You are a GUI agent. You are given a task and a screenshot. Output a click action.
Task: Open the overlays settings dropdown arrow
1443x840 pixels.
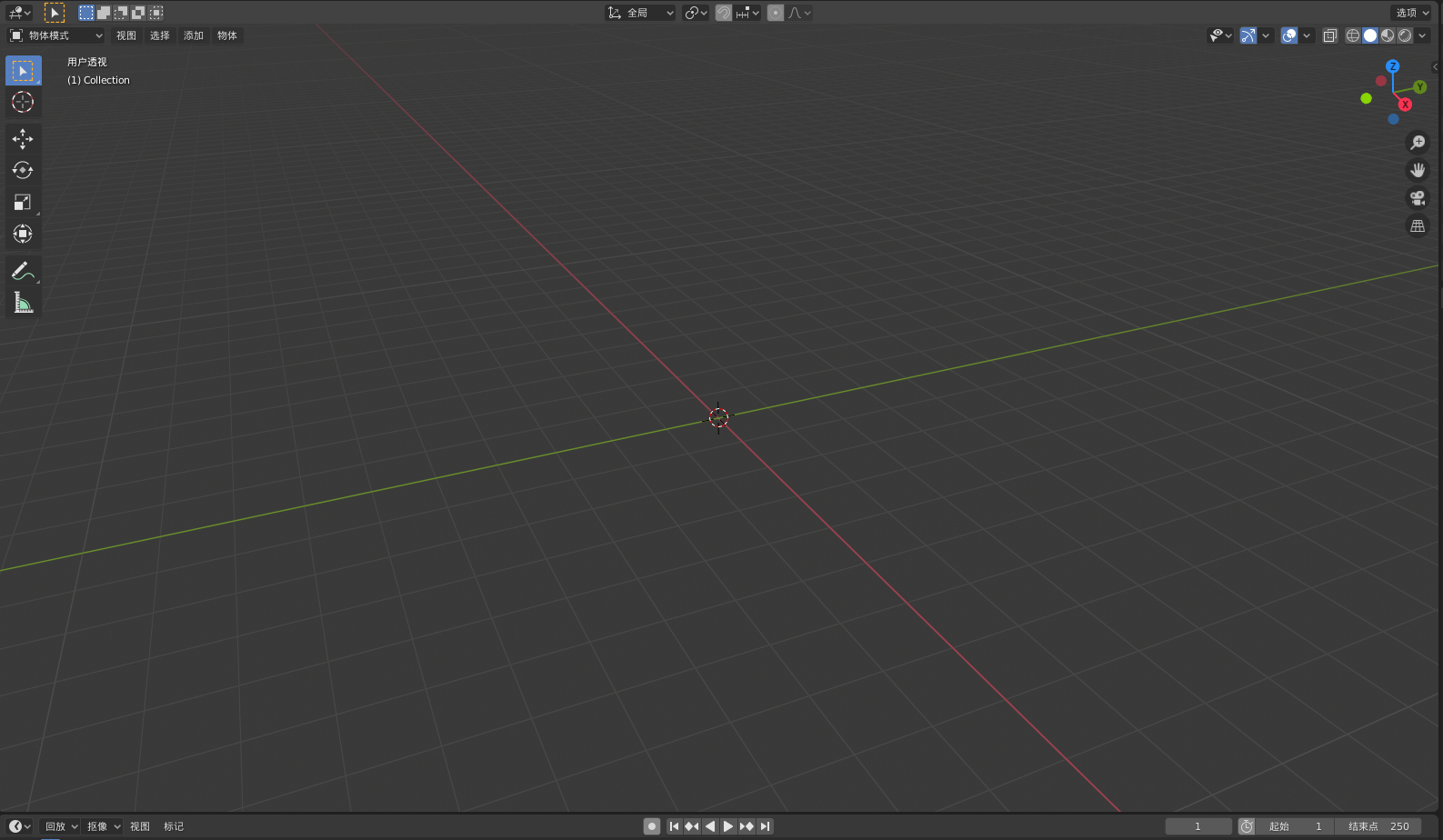pos(1307,35)
